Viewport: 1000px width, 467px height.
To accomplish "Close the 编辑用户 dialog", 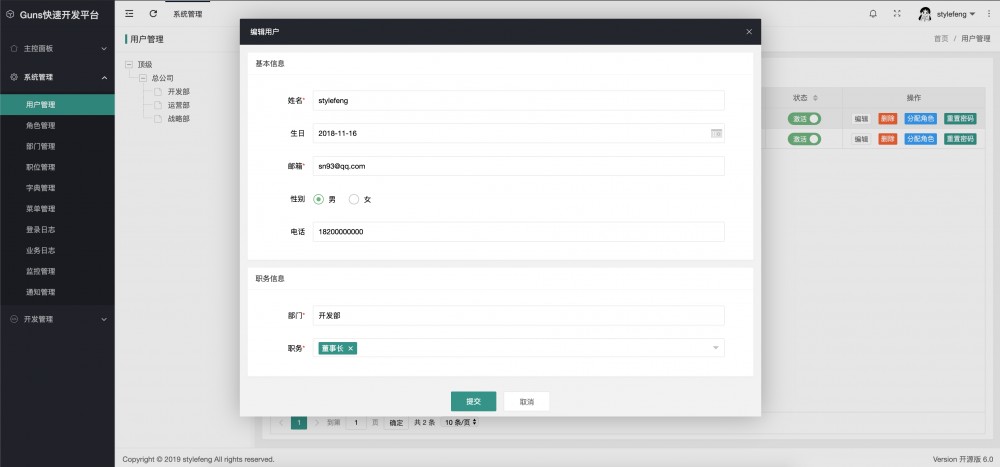I will pos(749,31).
